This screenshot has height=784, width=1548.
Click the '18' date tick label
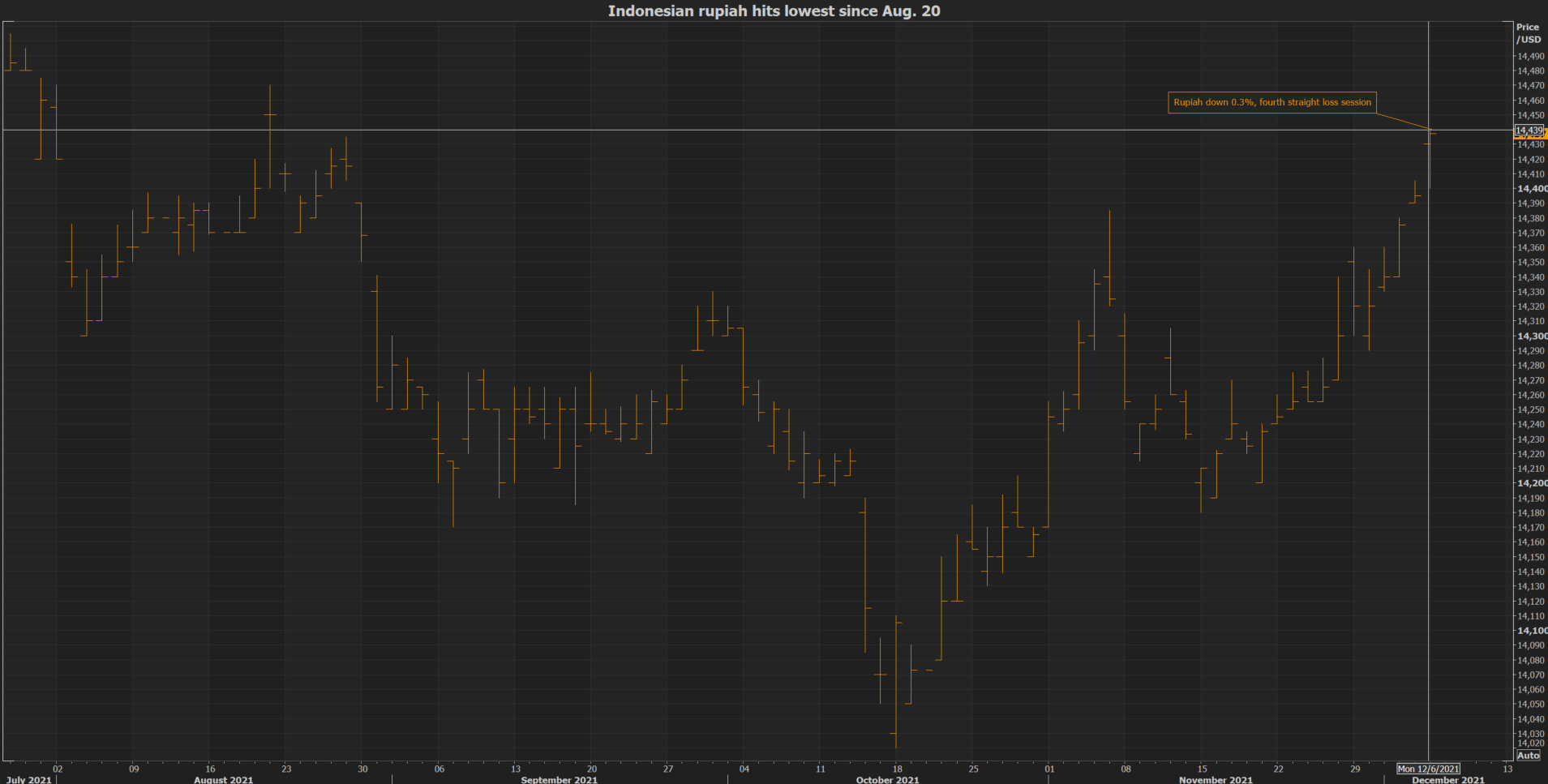tap(898, 769)
